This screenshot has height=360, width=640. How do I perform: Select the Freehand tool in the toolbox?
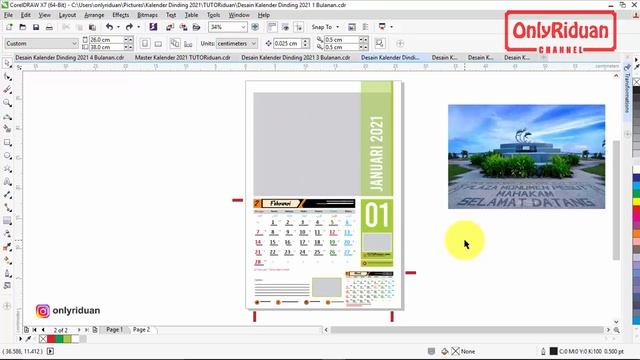(x=7, y=116)
